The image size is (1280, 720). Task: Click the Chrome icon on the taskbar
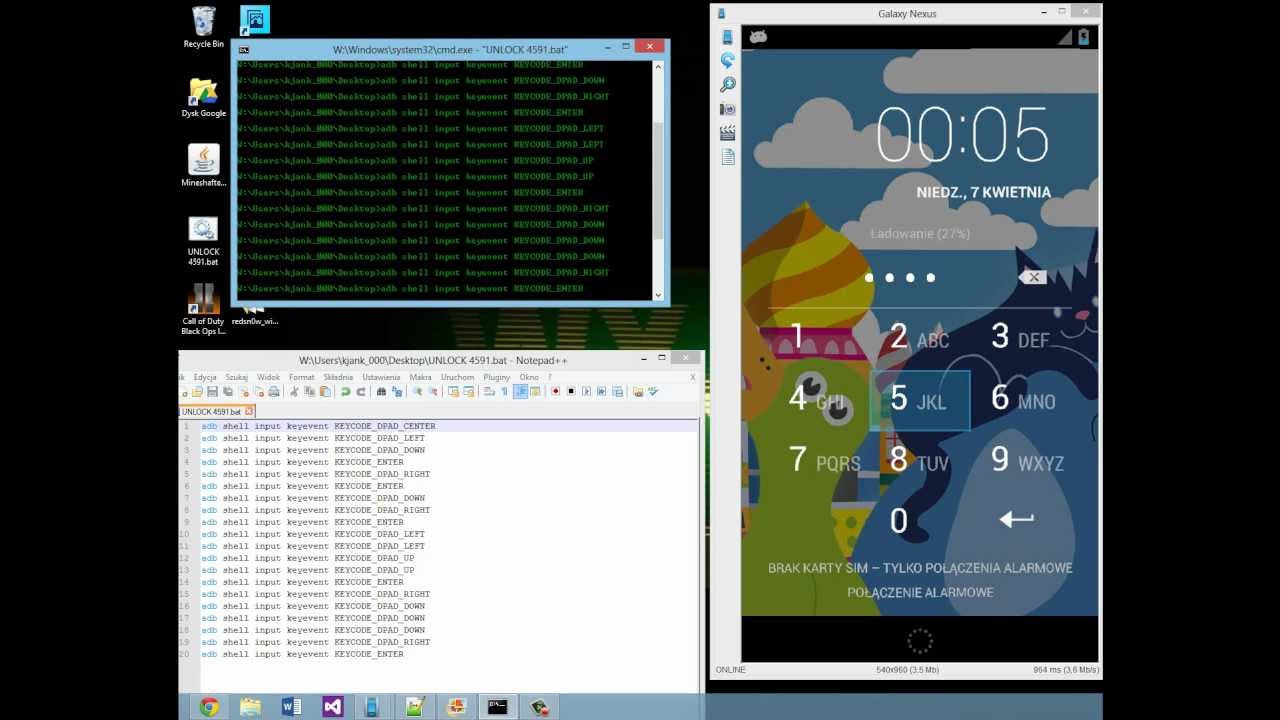tap(209, 707)
